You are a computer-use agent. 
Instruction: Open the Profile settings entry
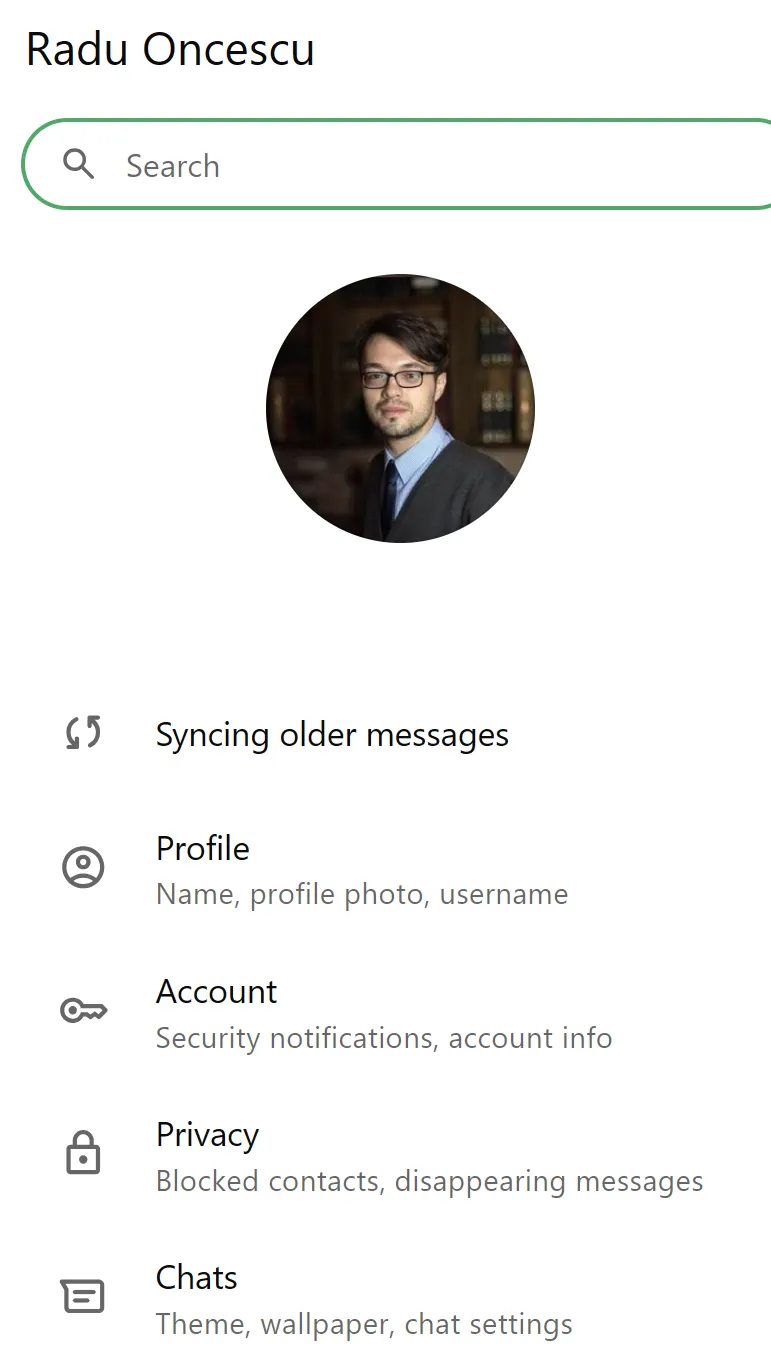pyautogui.click(x=385, y=868)
